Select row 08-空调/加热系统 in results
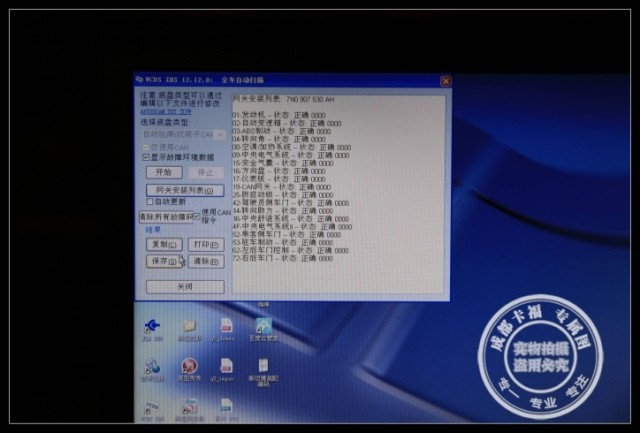Image resolution: width=640 pixels, height=433 pixels. (291, 147)
